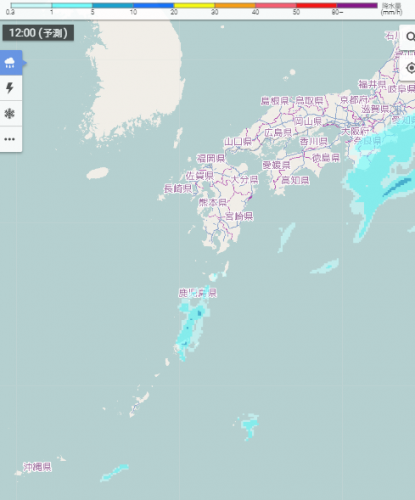This screenshot has width=415, height=500.
Task: Select the 福岡県 label on the map
Action: [211, 158]
